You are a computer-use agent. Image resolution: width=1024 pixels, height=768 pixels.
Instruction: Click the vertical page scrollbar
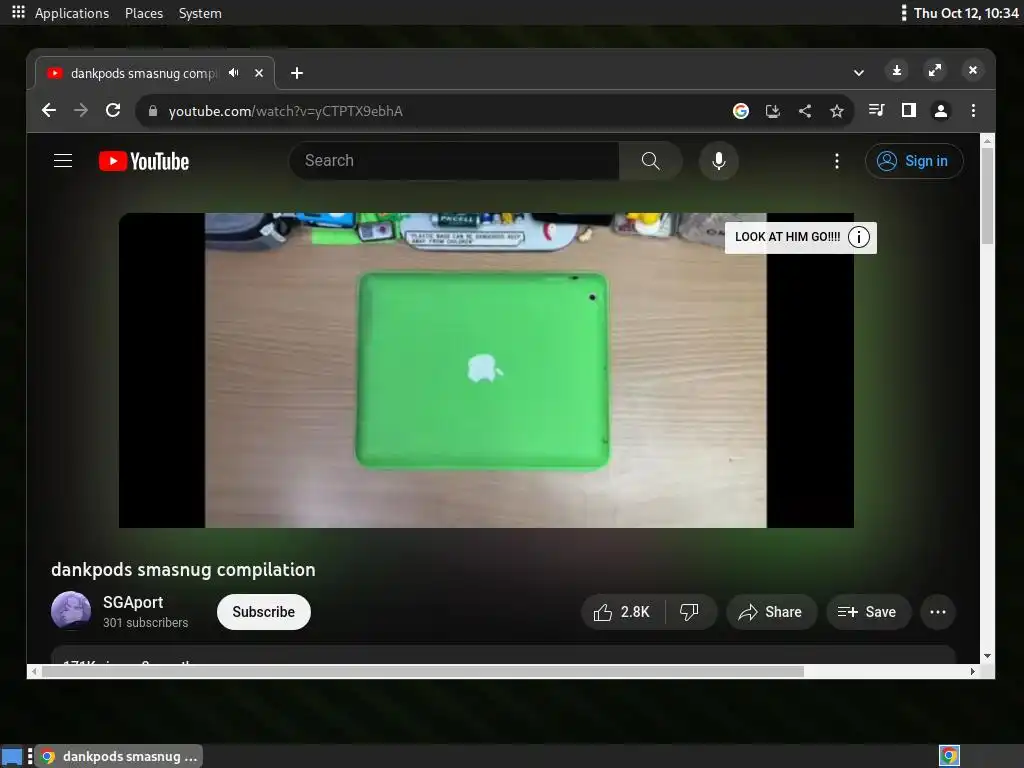point(987,196)
